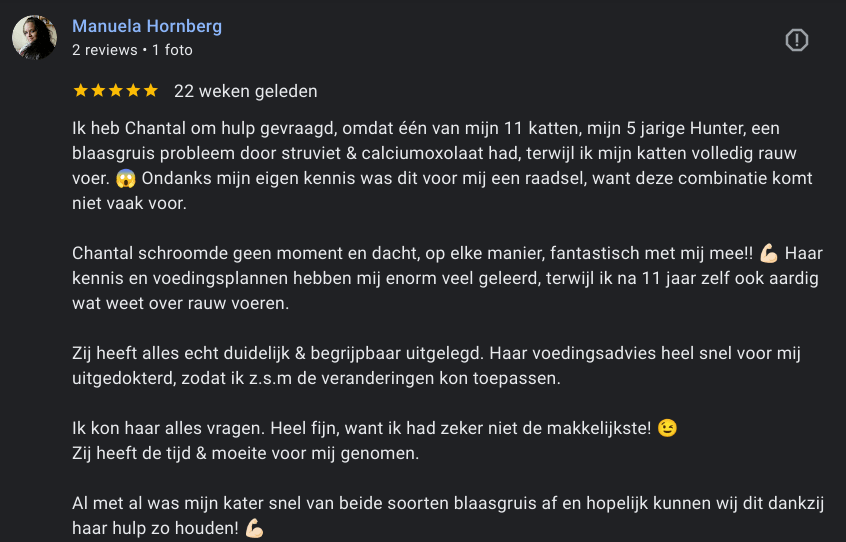
Task: Click the line "Ik kon haar alles vragen"
Action: tap(360, 428)
